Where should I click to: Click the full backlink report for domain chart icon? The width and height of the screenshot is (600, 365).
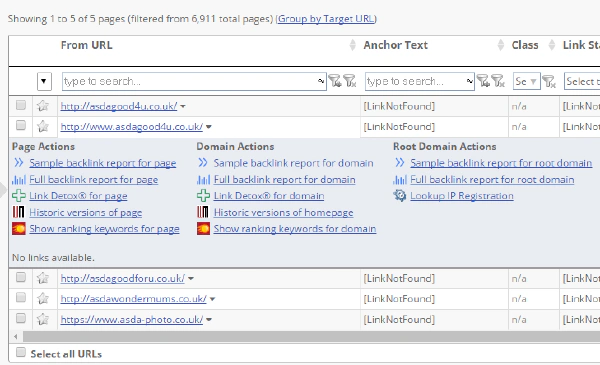203,179
